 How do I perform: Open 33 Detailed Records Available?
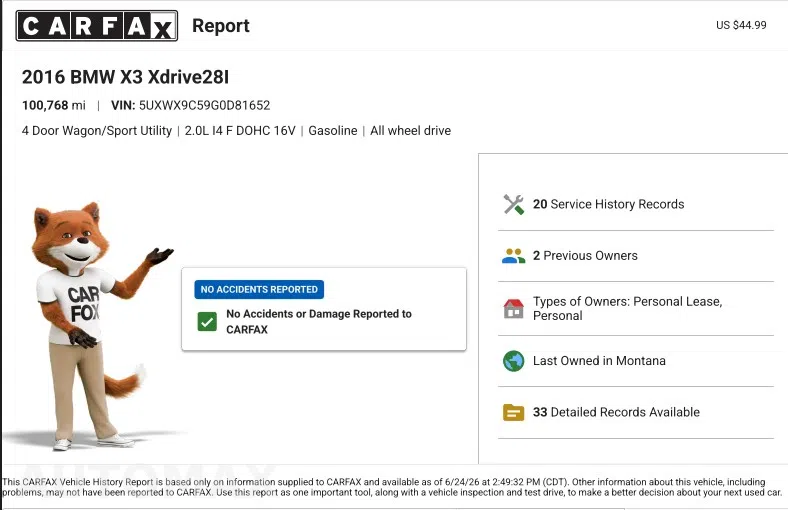click(x=636, y=413)
